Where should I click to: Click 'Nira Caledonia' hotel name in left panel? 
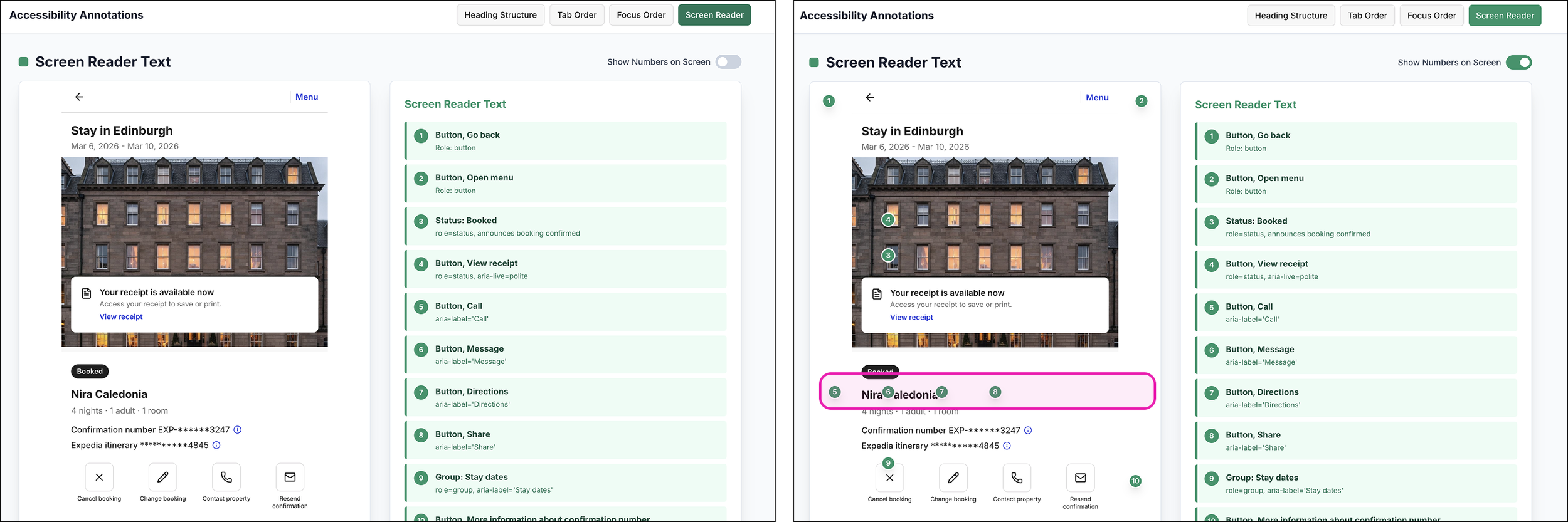coord(109,394)
